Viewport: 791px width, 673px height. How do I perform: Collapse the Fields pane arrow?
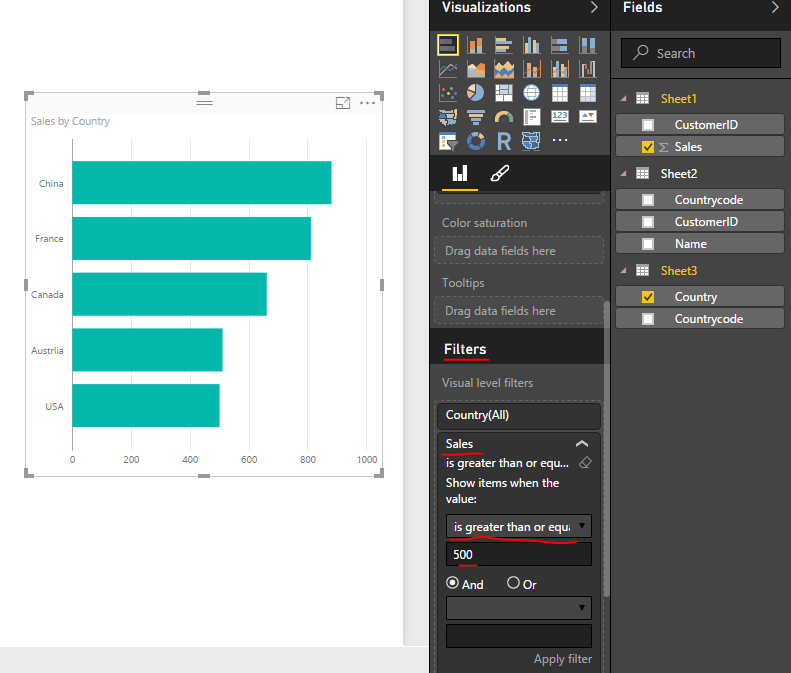tap(775, 8)
